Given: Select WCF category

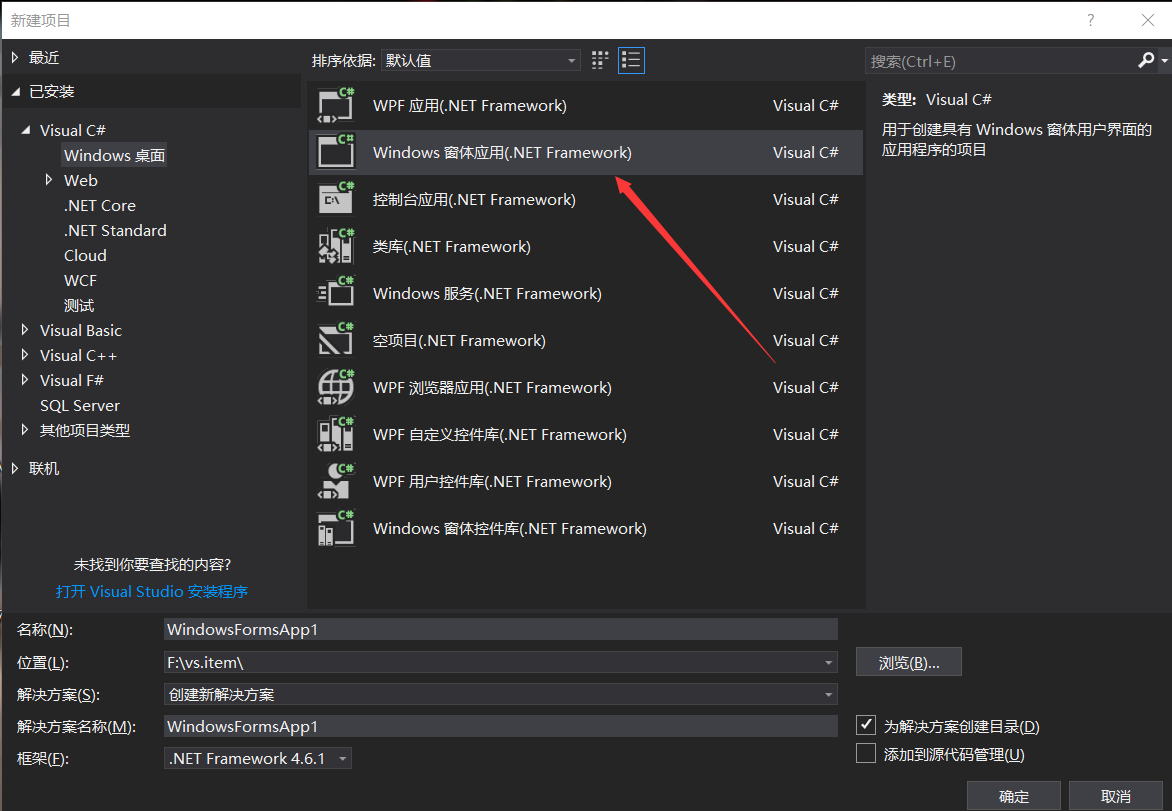Looking at the screenshot, I should tap(80, 280).
